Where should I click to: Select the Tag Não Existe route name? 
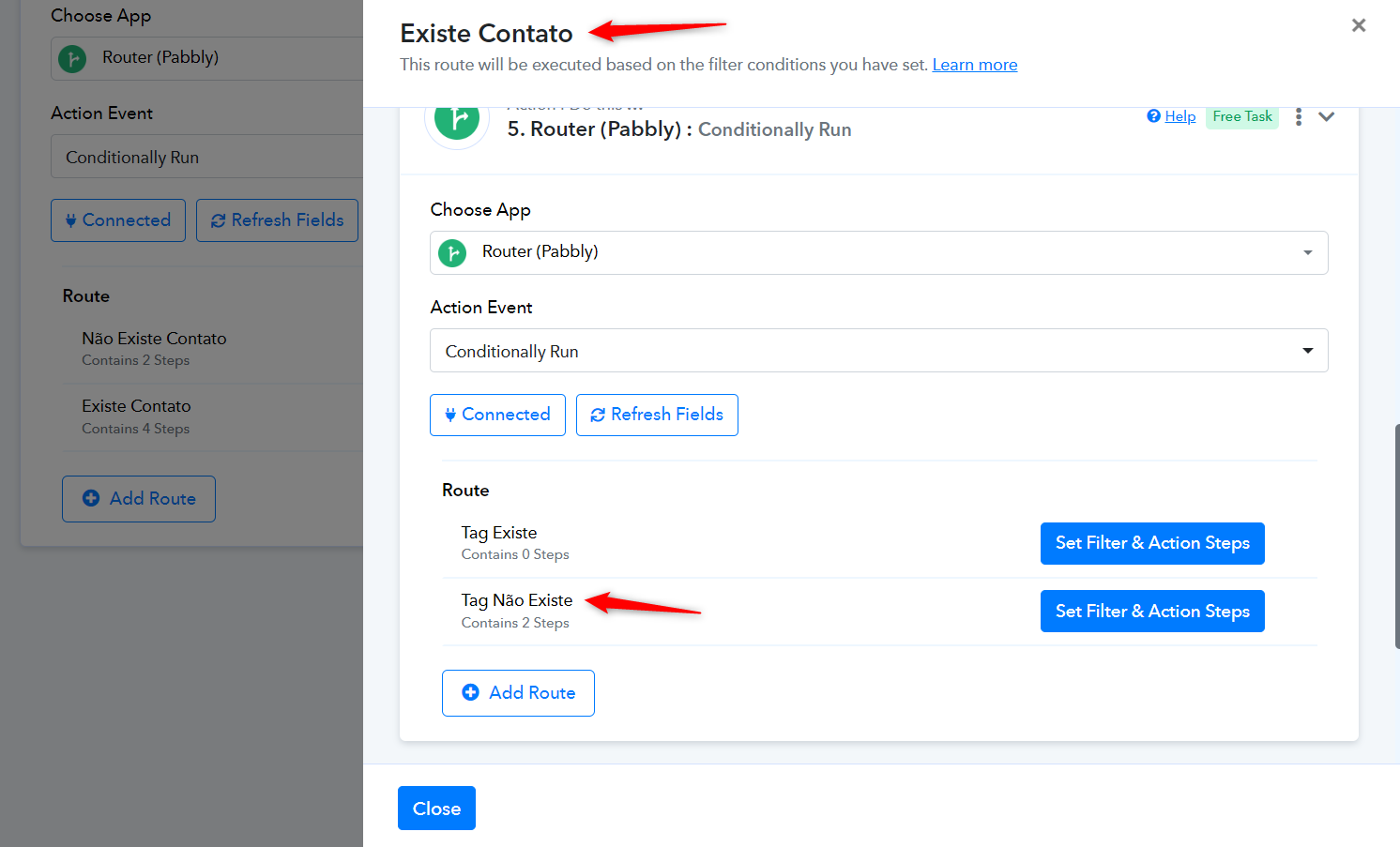[x=517, y=600]
